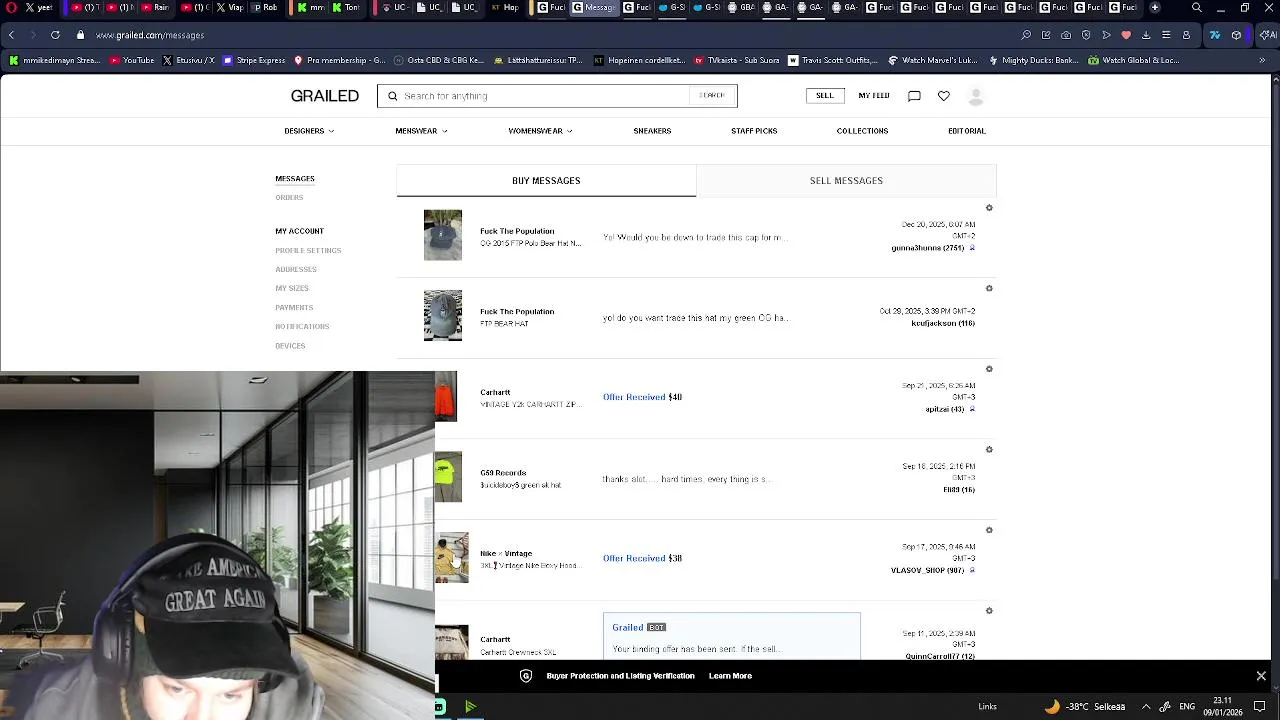Screen dimensions: 1280x720
Task: Click the Grailed logo
Action: pos(324,96)
